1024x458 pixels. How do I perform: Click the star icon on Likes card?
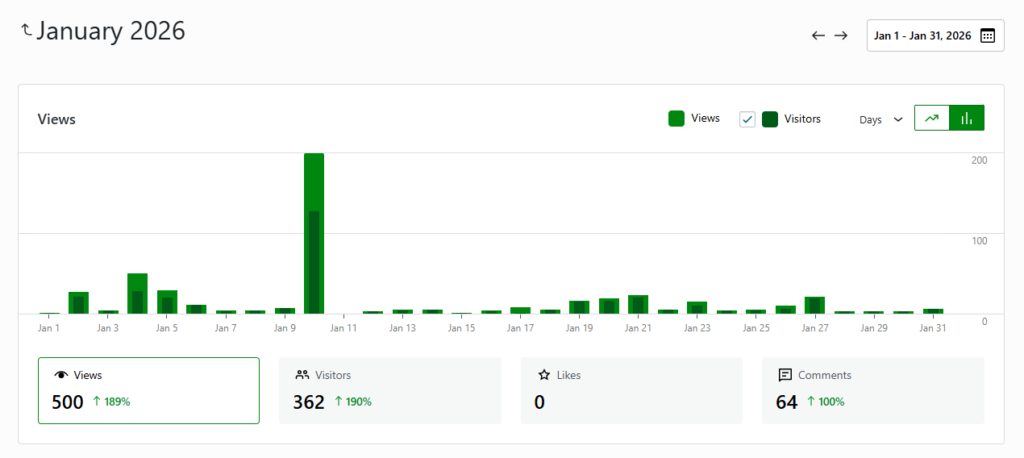click(544, 375)
